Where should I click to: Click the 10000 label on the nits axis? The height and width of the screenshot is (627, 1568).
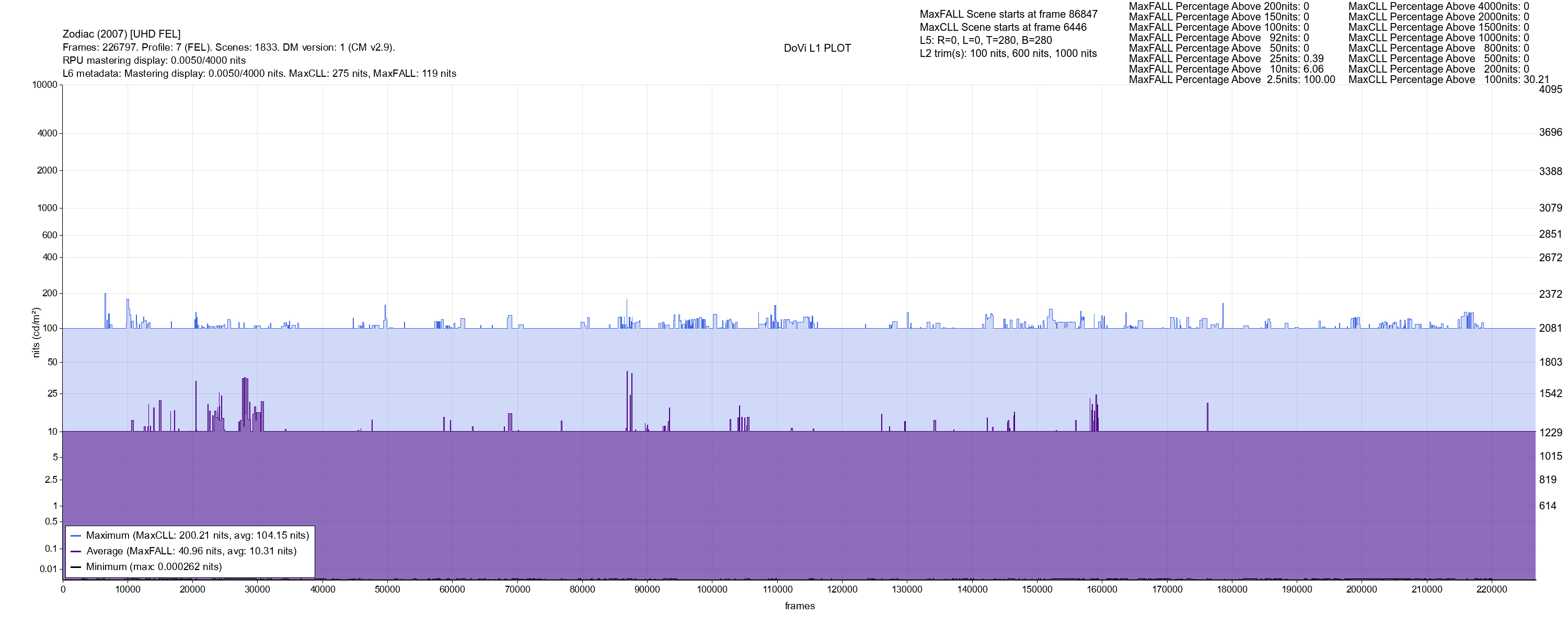tap(44, 85)
